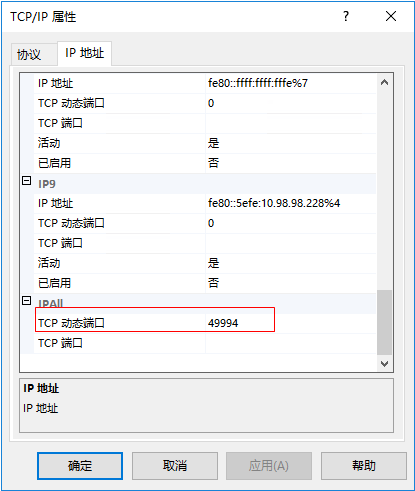This screenshot has height=491, width=415.
Task: Click the vertical scrollbar thumb
Action: [384, 322]
